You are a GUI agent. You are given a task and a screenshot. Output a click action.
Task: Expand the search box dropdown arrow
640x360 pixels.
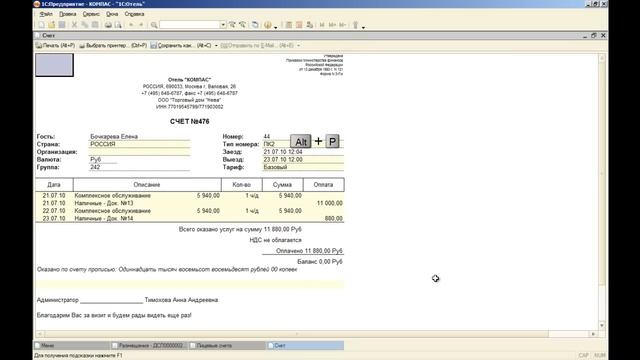[x=223, y=25]
